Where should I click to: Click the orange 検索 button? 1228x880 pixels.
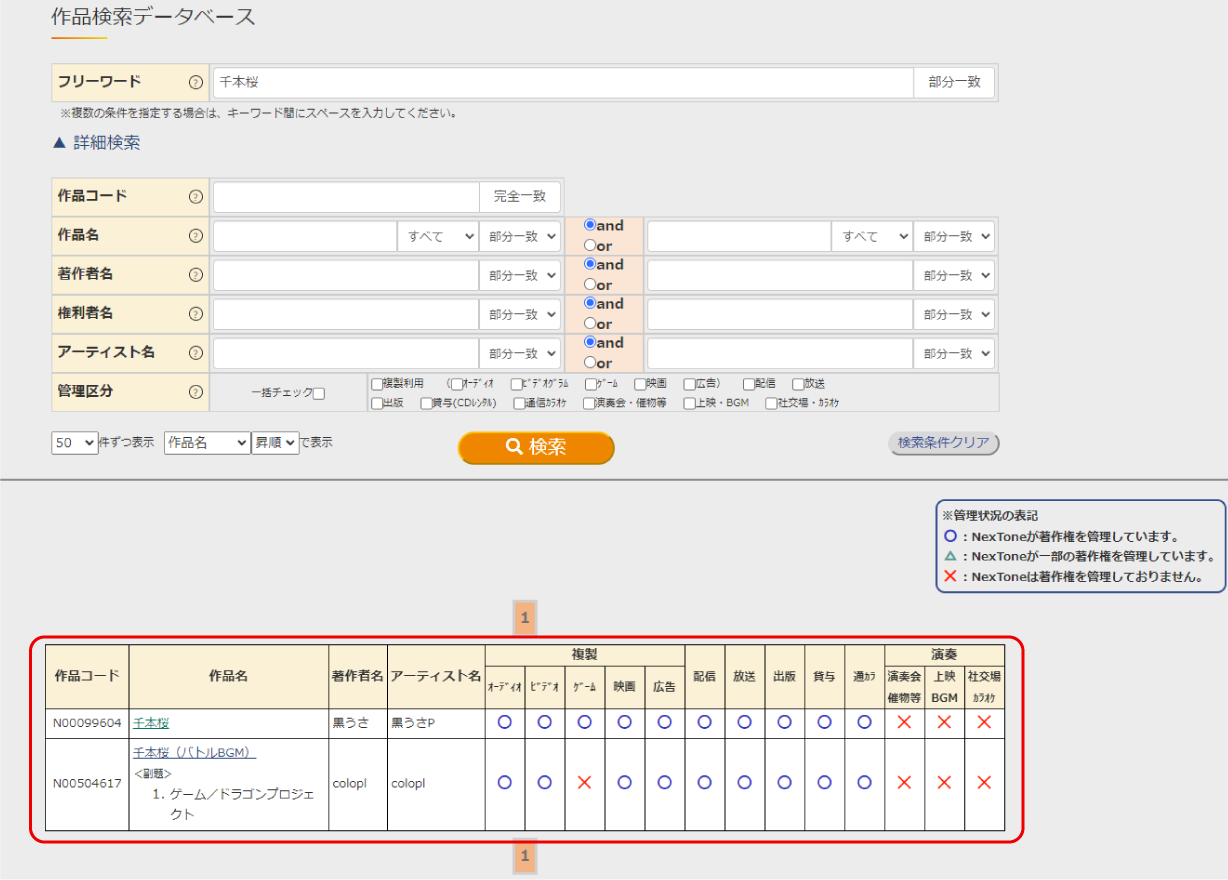[x=536, y=447]
